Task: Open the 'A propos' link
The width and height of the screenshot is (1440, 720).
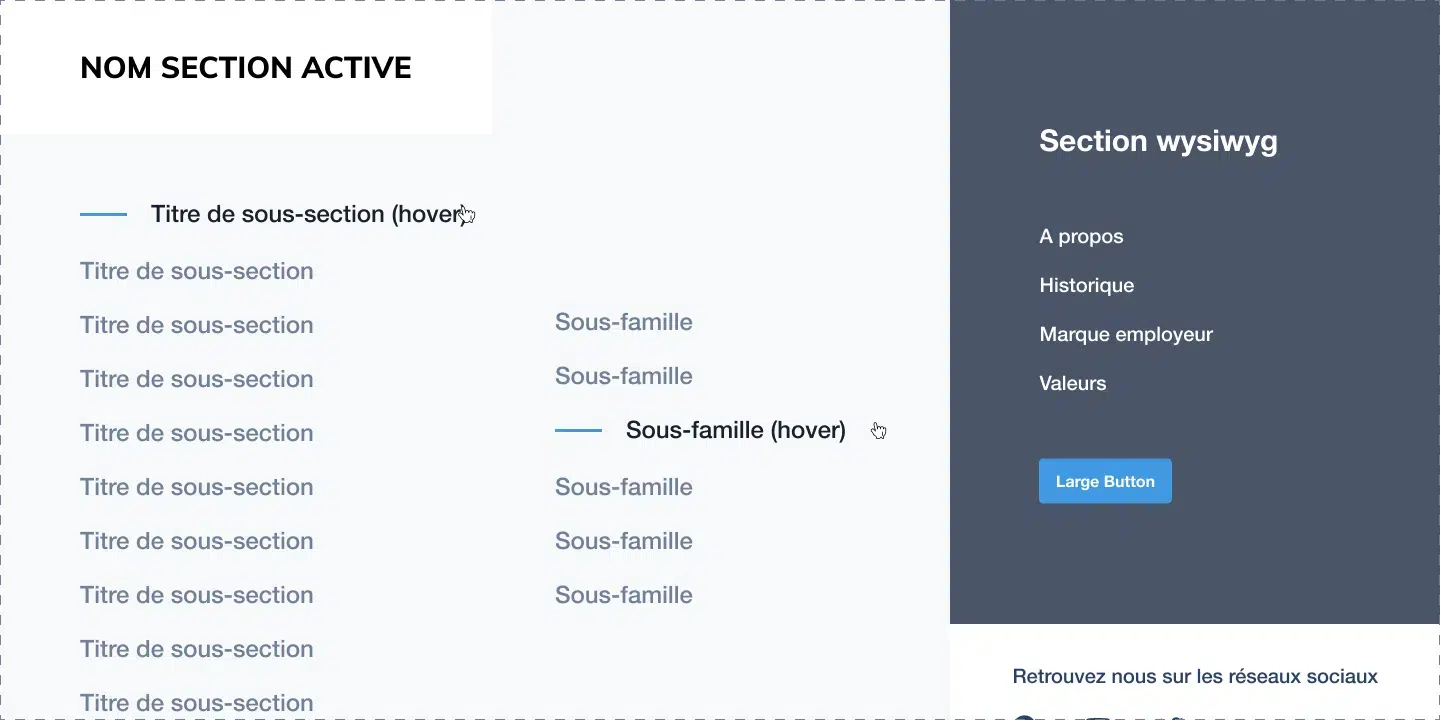Action: pos(1081,237)
